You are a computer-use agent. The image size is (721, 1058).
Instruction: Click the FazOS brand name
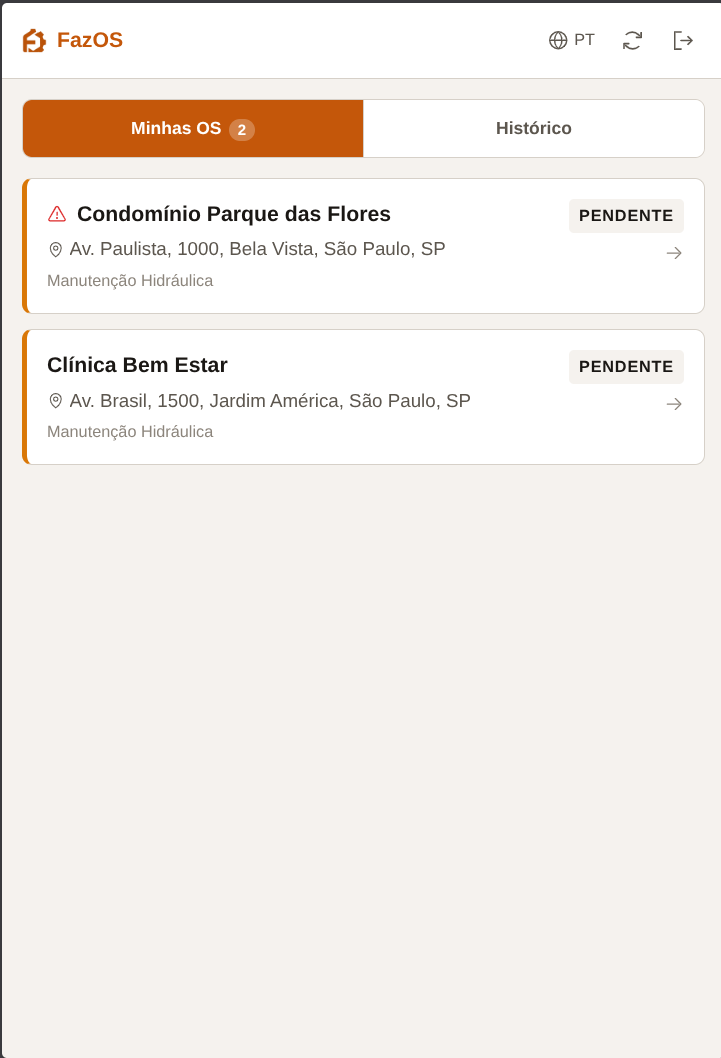pyautogui.click(x=90, y=40)
